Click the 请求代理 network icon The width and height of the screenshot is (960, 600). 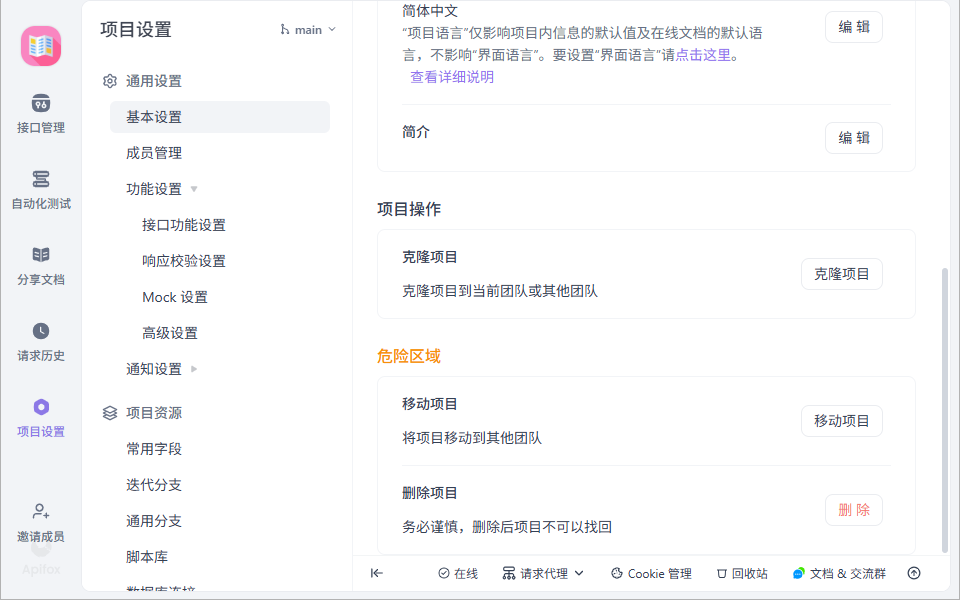pos(509,574)
